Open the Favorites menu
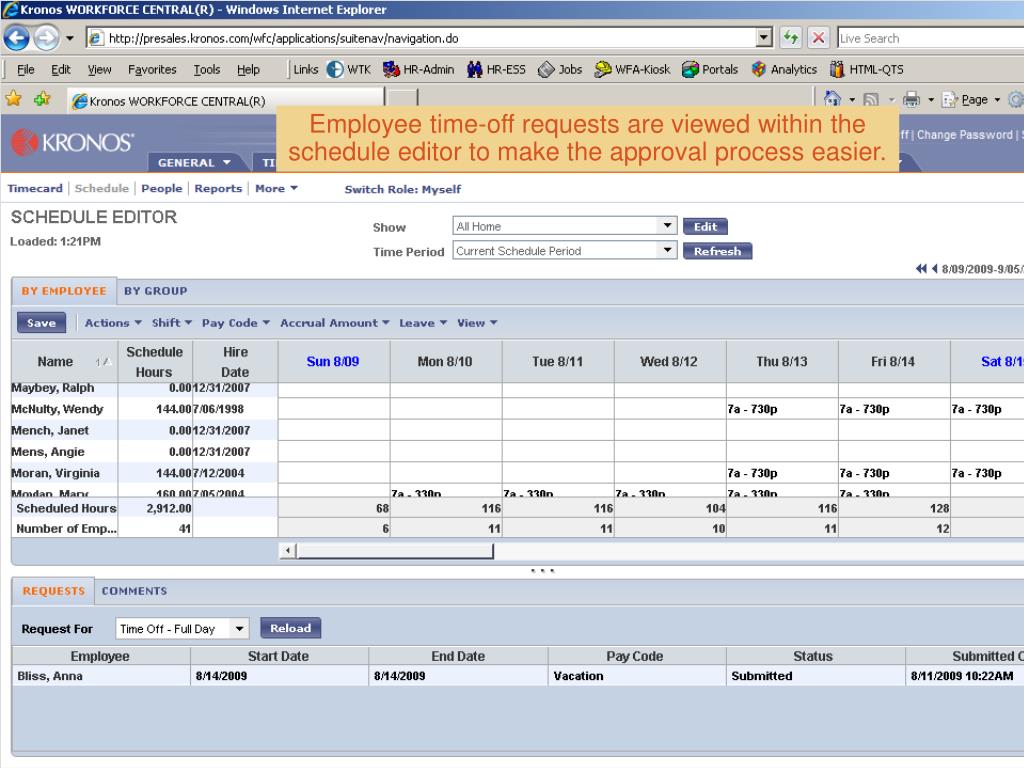 pos(152,69)
